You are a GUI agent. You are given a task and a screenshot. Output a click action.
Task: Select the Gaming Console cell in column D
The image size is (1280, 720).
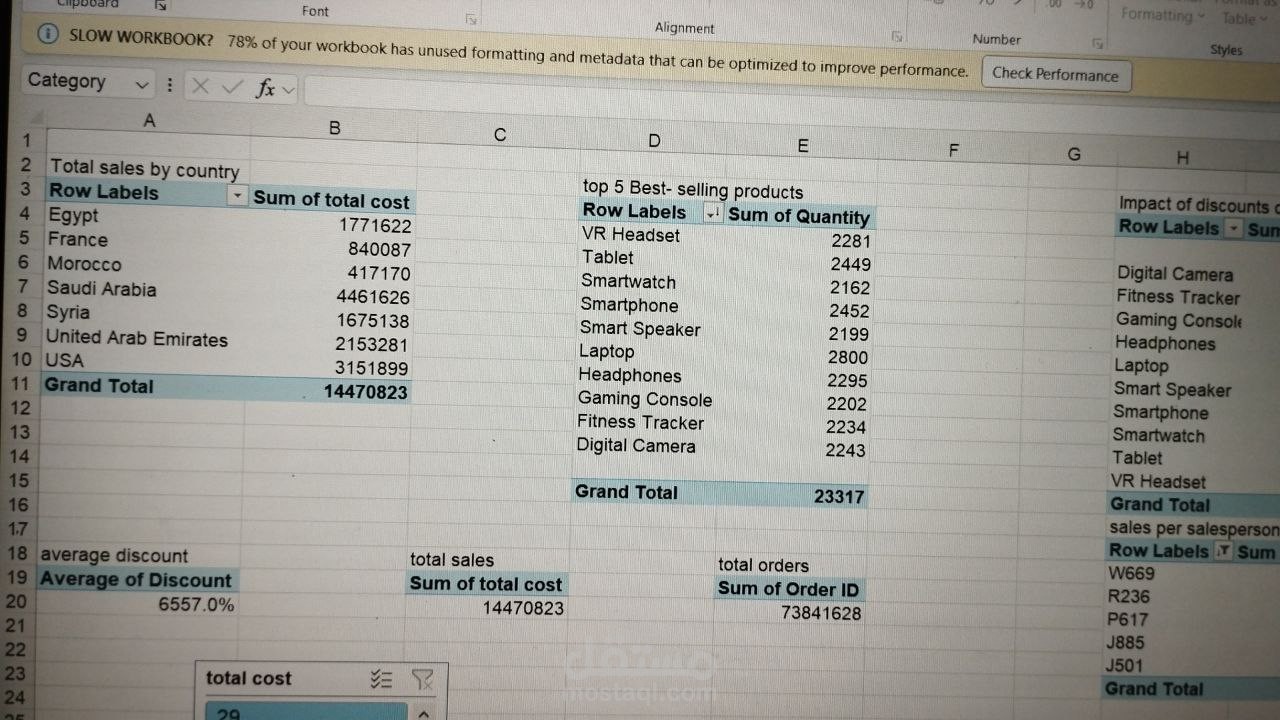click(647, 398)
